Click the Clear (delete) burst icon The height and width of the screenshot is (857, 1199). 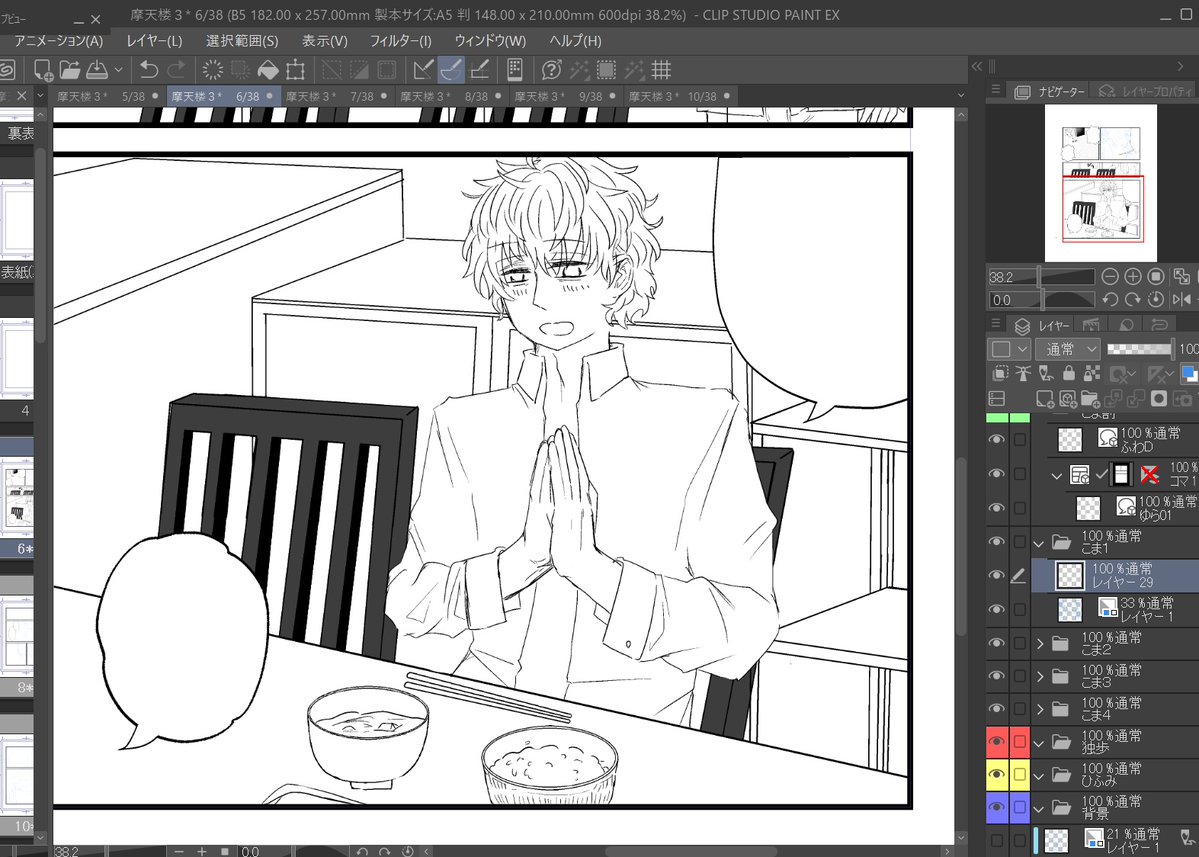213,70
